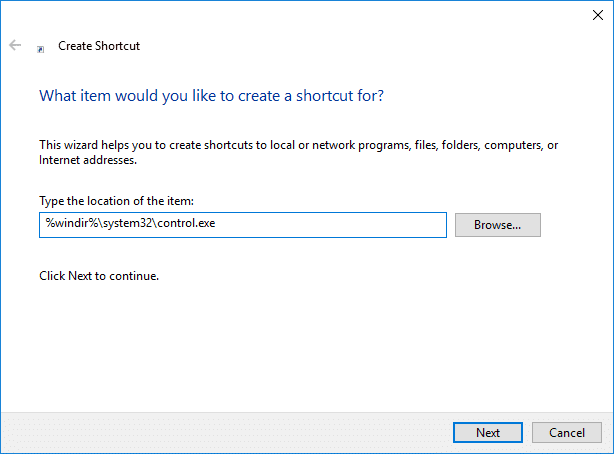Click 'control.exe' inside the location field
The image size is (614, 454).
coord(186,225)
